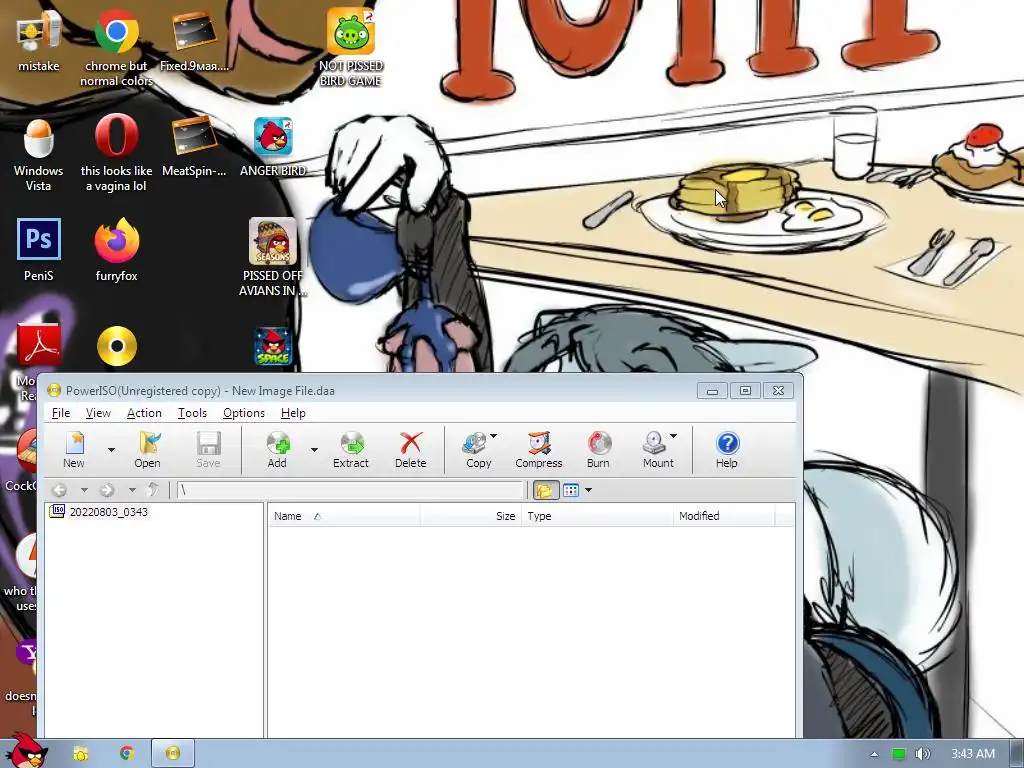Select the 'furryfox' Firefox desktop icon

coord(116,249)
